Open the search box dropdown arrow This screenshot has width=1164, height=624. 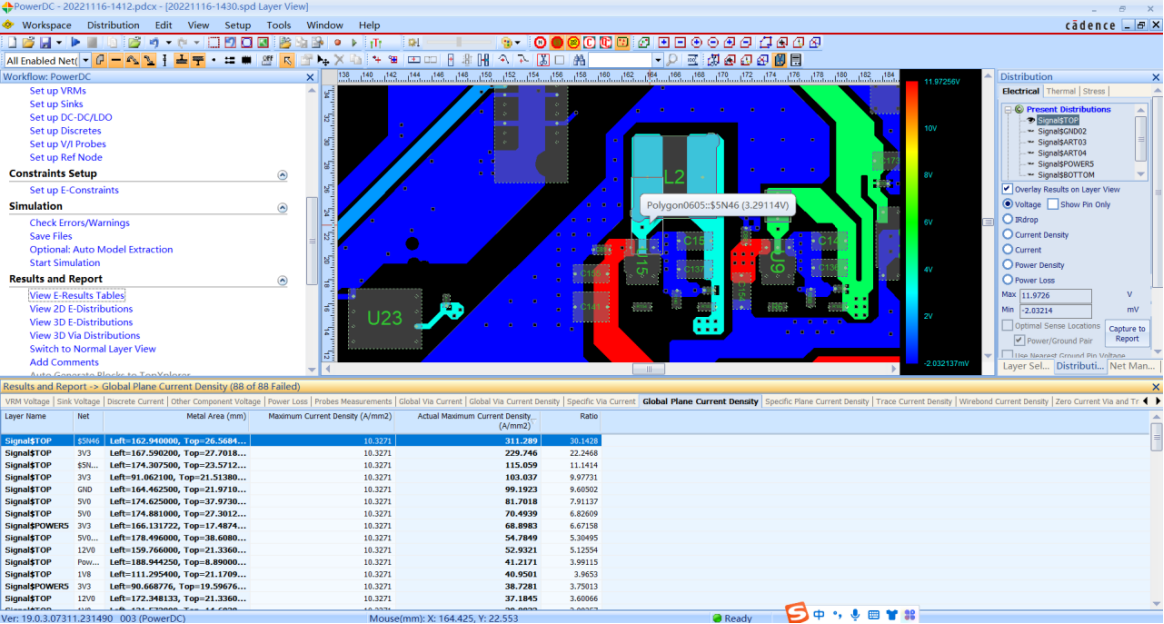pyautogui.click(x=658, y=60)
